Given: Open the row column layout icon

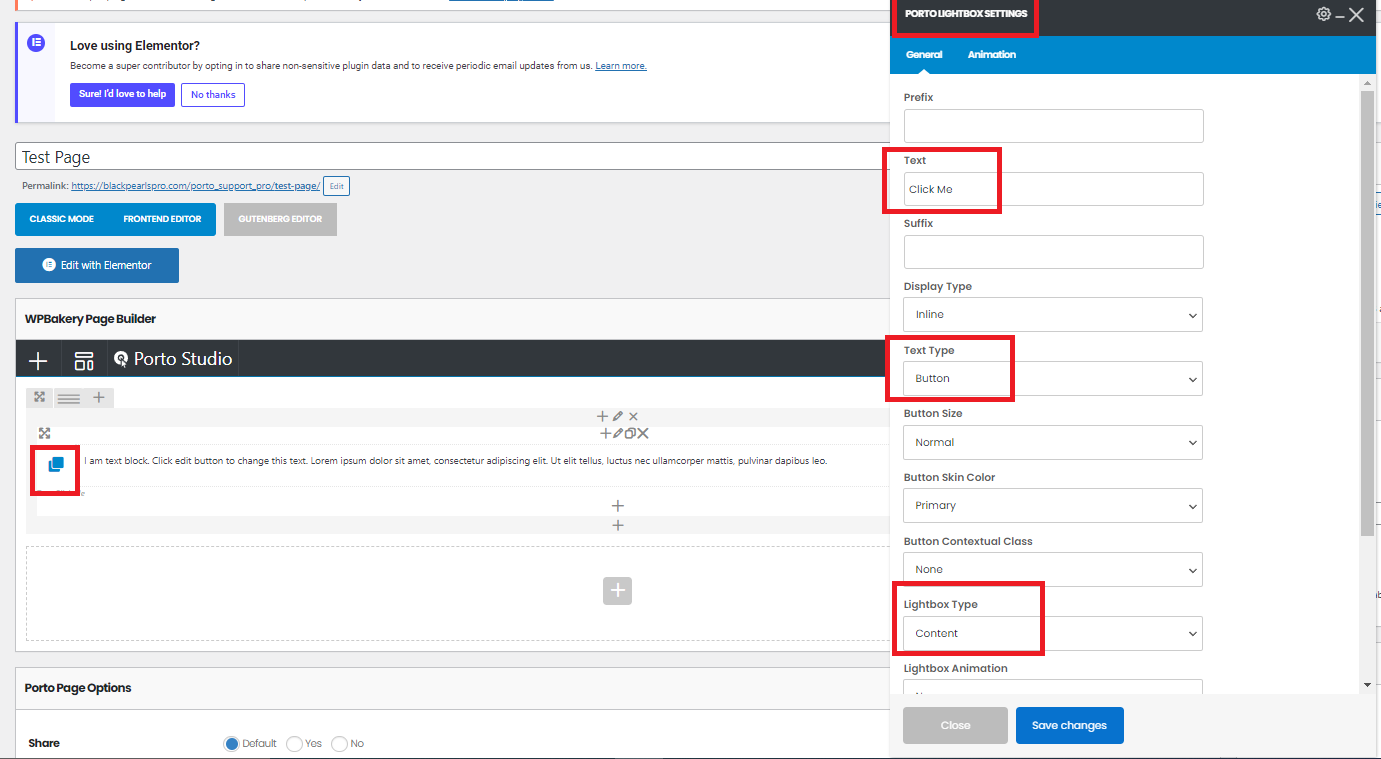Looking at the screenshot, I should [x=69, y=398].
